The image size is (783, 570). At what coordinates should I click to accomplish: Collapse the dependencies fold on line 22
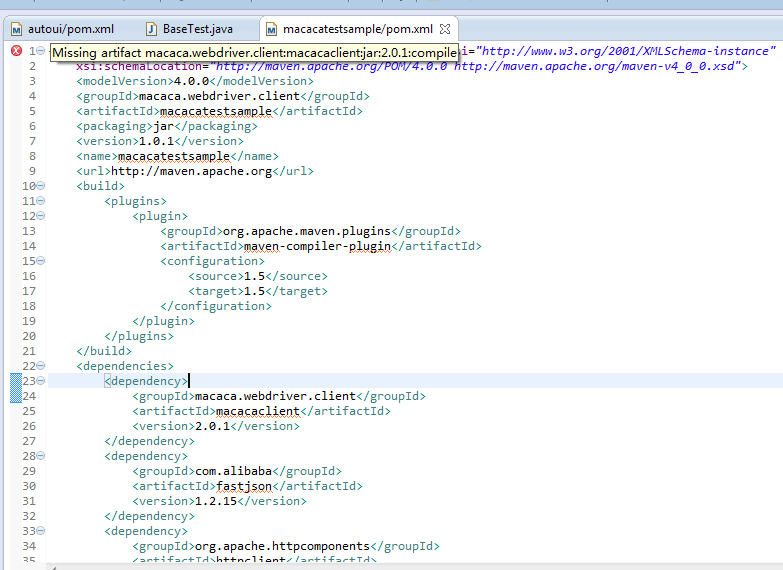pyautogui.click(x=41, y=366)
